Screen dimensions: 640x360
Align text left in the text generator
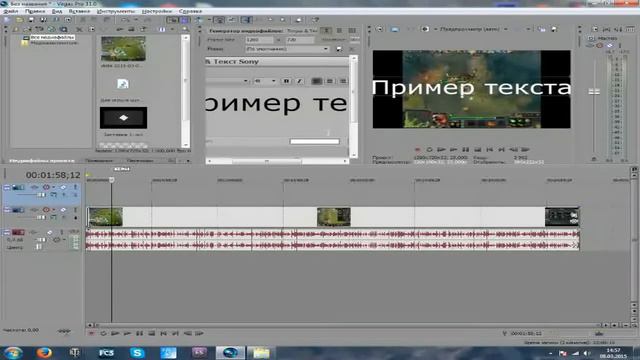[x=316, y=81]
